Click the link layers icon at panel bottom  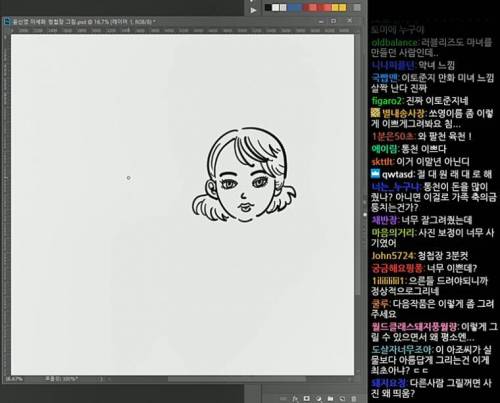coord(283,399)
